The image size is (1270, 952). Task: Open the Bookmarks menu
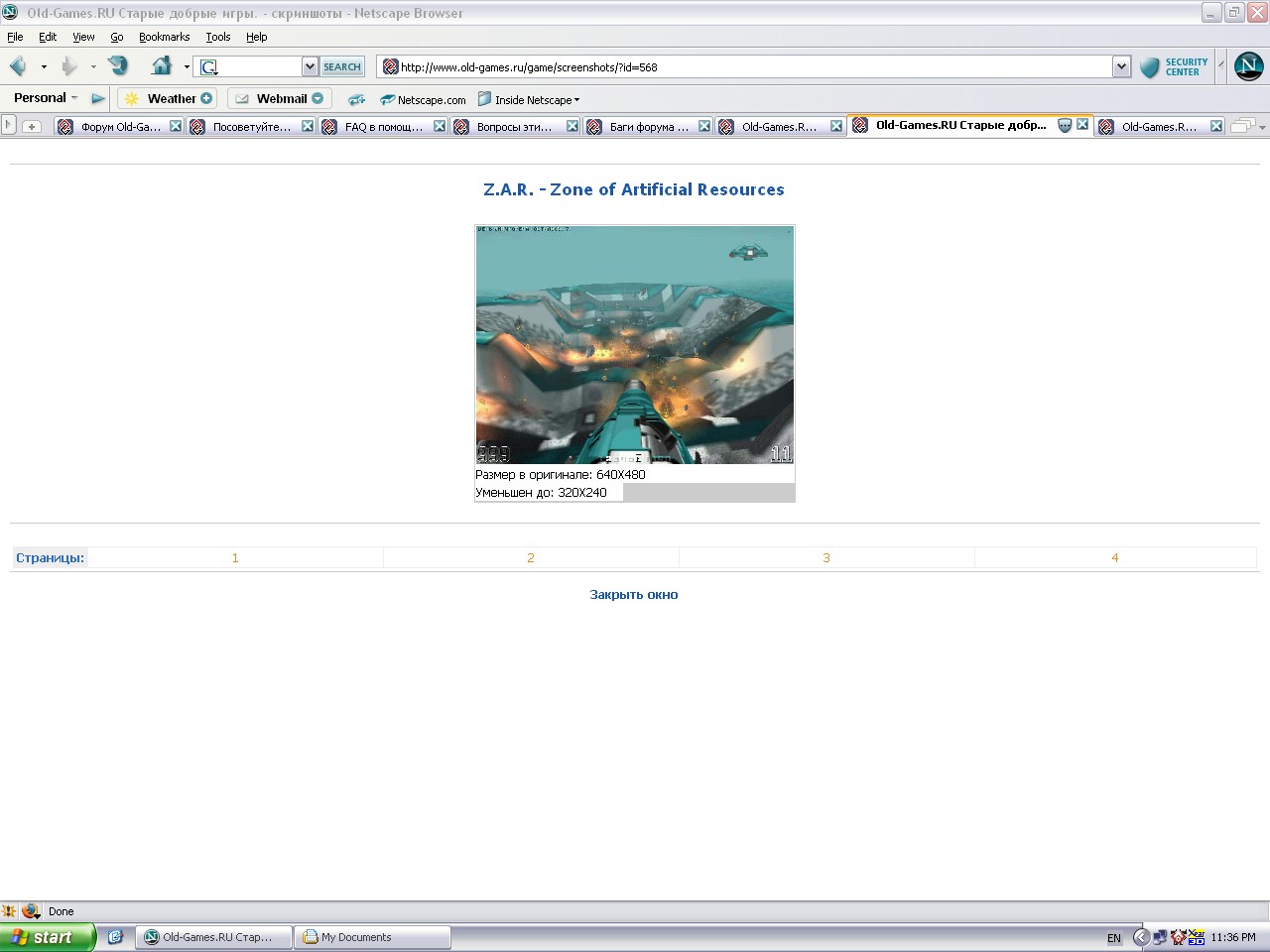164,37
